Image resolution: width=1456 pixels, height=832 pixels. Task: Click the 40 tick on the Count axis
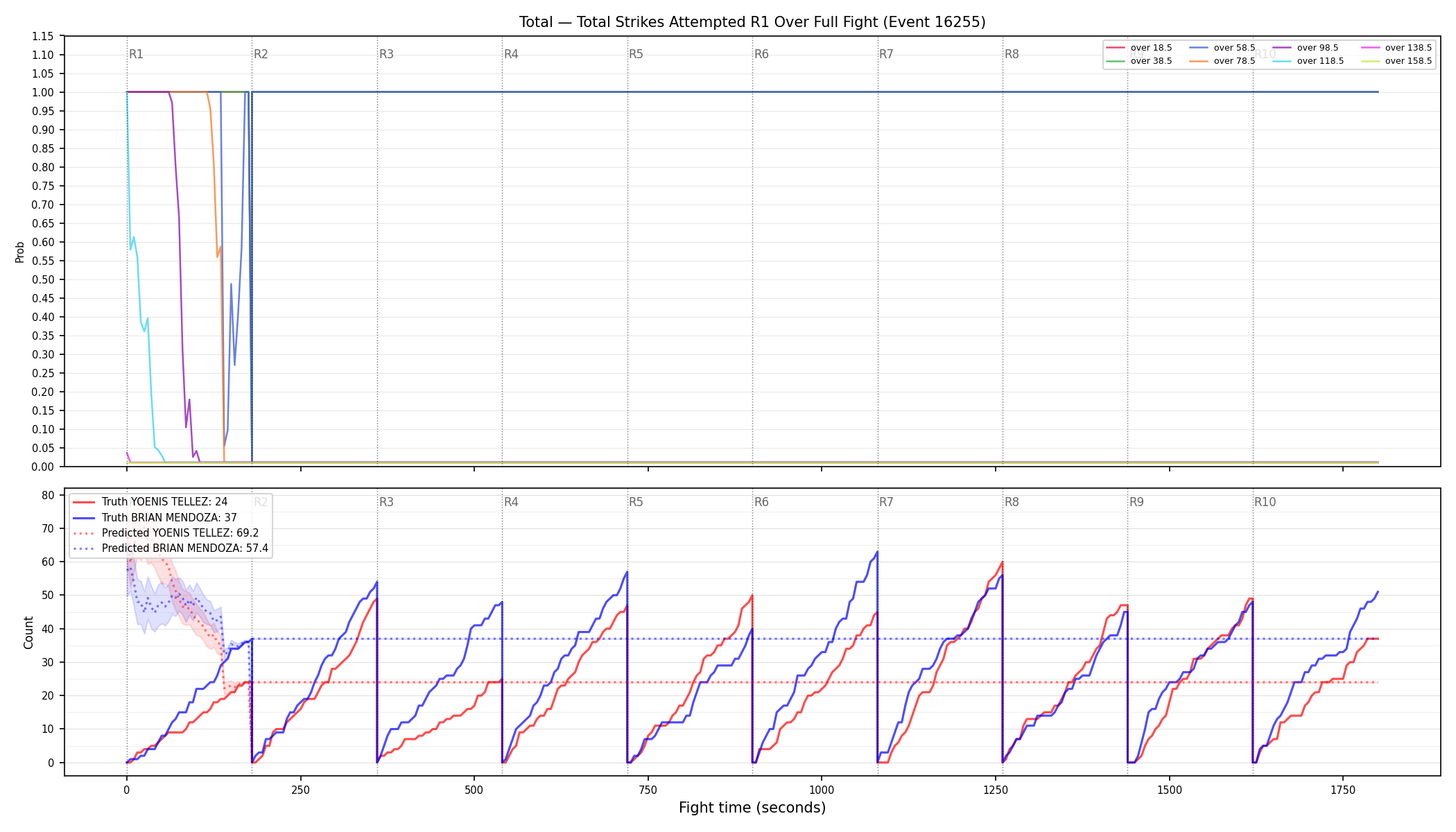tap(48, 629)
